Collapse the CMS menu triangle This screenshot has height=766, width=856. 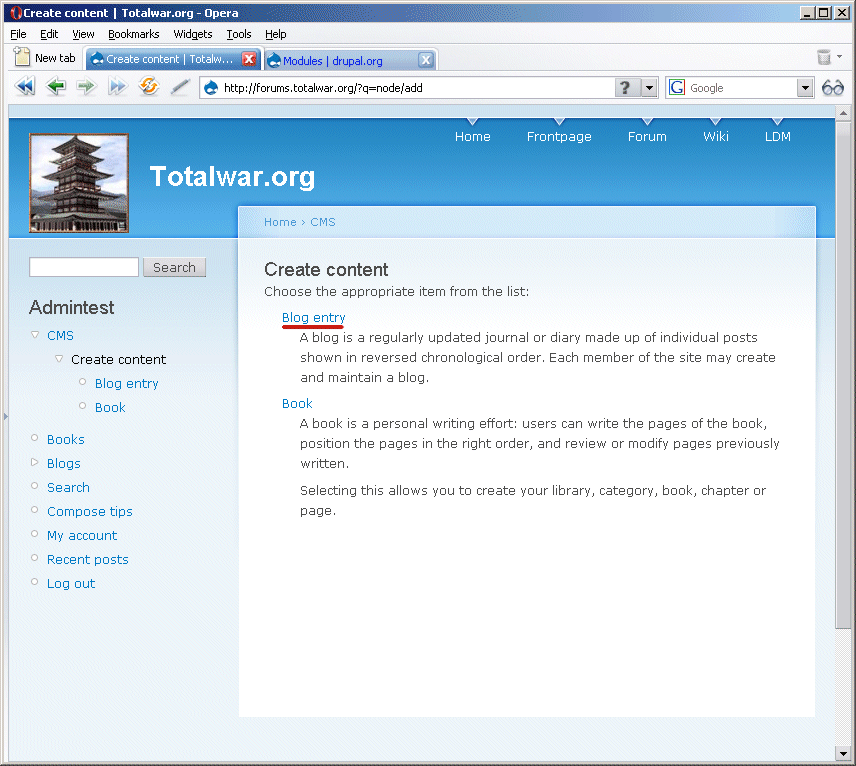point(35,335)
